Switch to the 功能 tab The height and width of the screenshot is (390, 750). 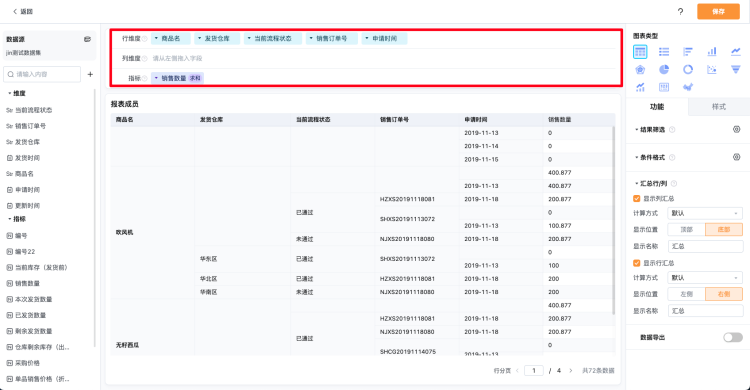[657, 107]
